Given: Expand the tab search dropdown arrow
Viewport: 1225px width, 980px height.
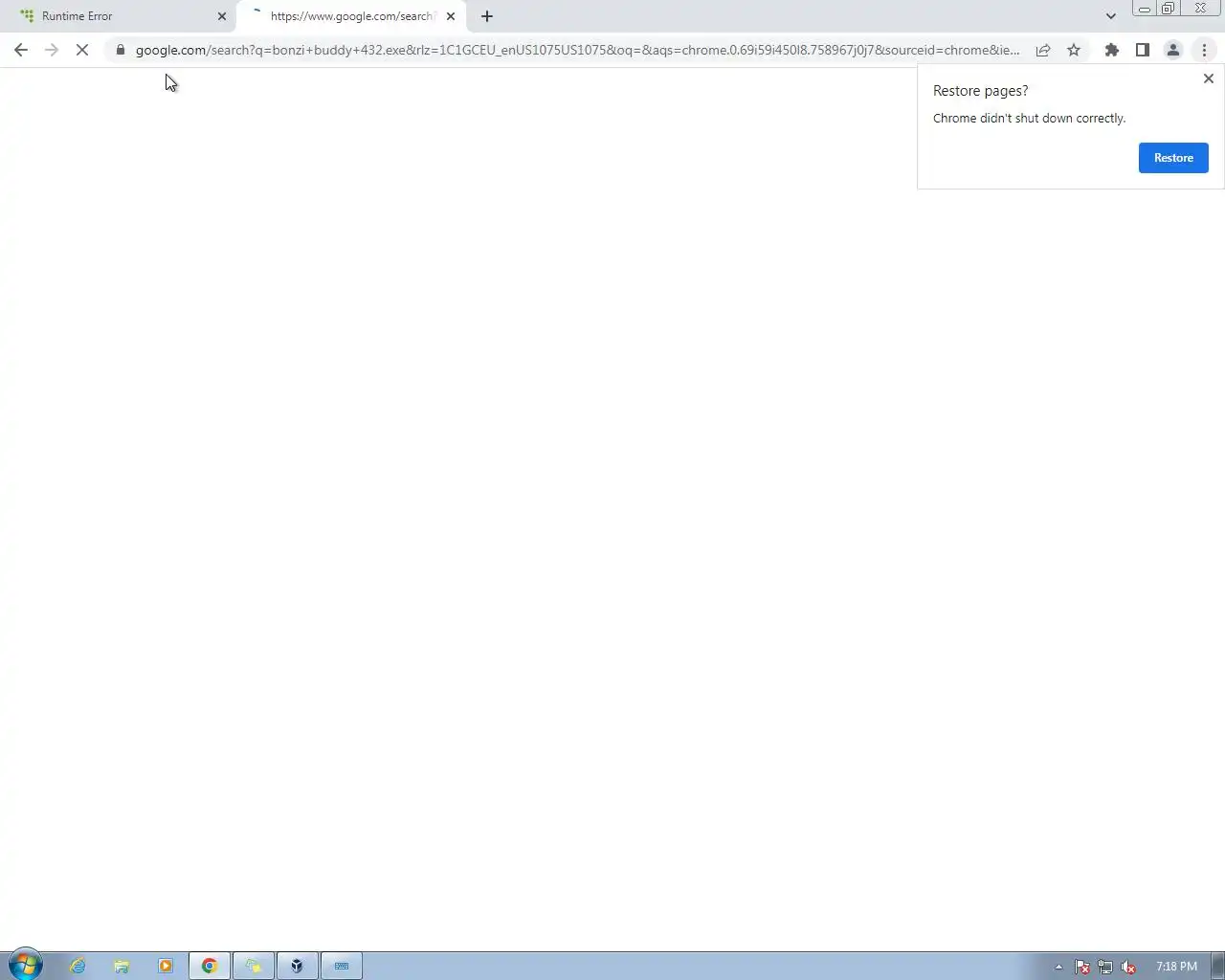Looking at the screenshot, I should tap(1110, 16).
